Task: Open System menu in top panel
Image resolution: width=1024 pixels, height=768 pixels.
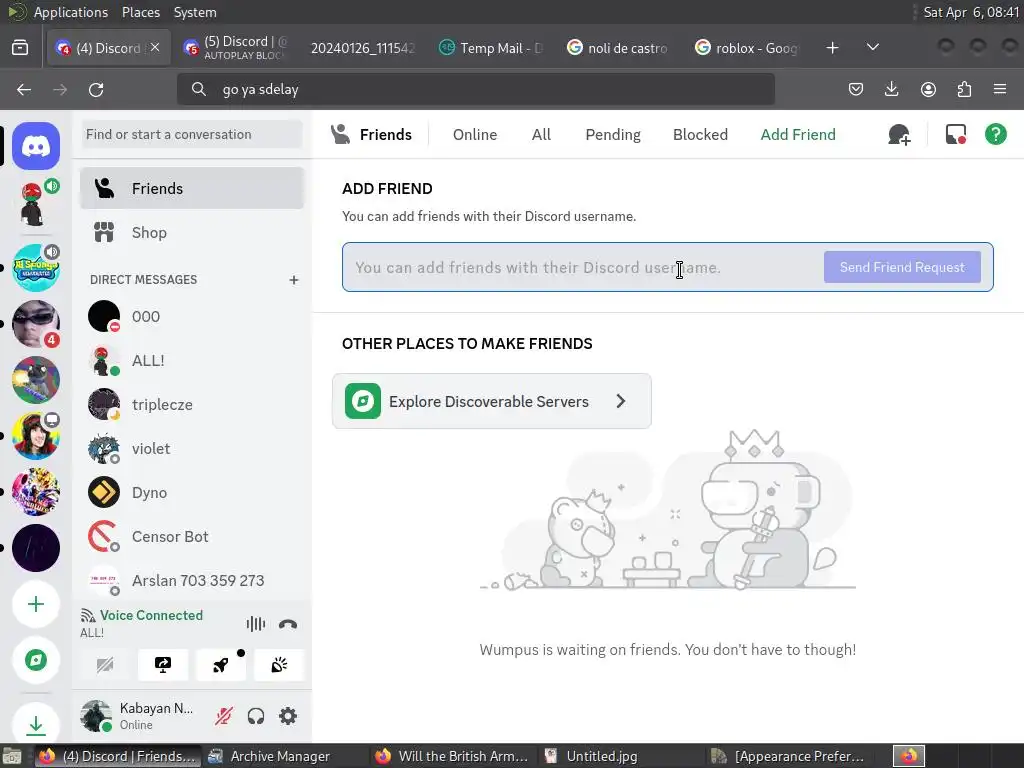Action: click(x=195, y=12)
